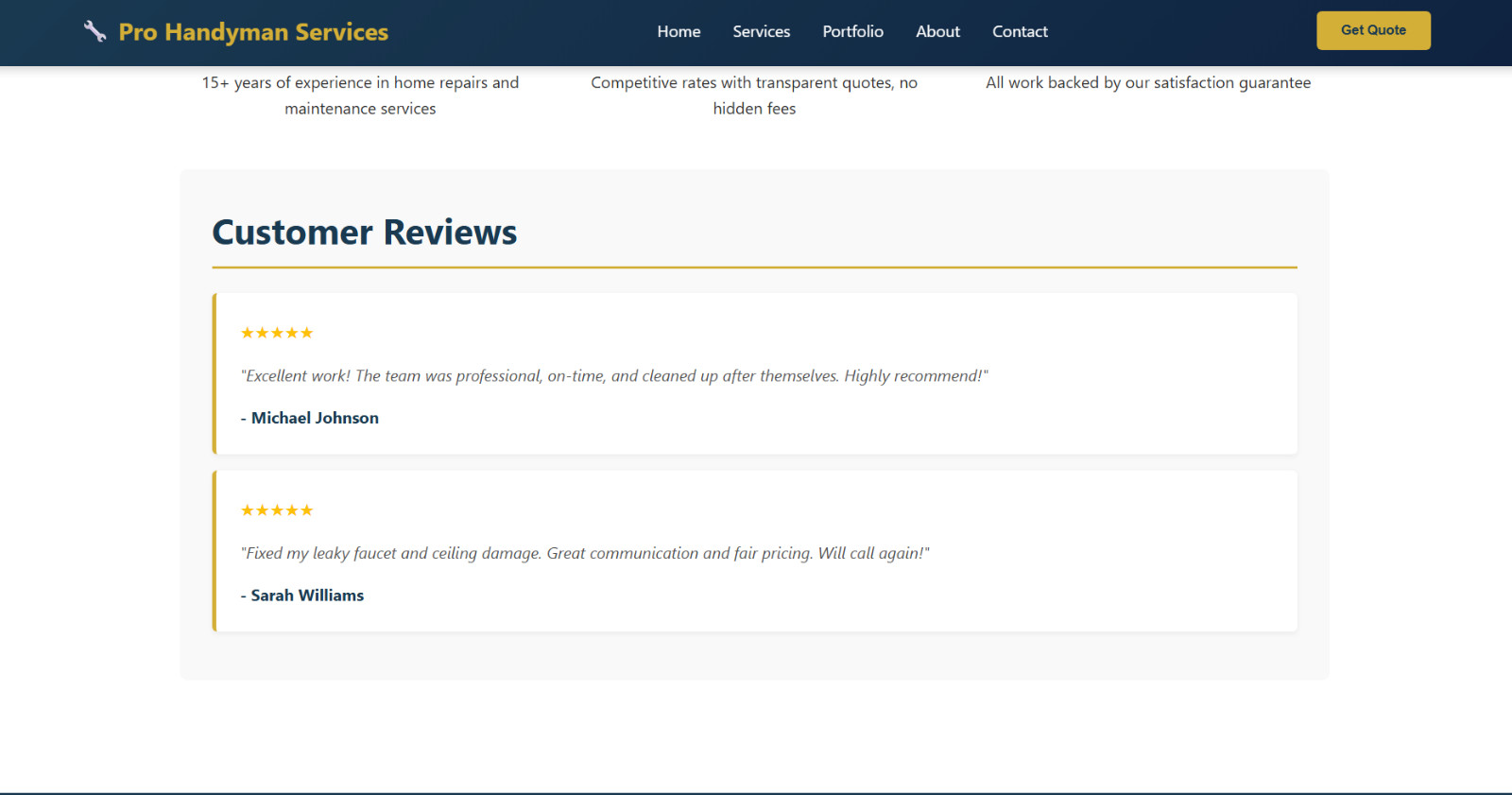Viewport: 1512px width, 795px height.
Task: Click the Get Quote button
Action: (1373, 30)
